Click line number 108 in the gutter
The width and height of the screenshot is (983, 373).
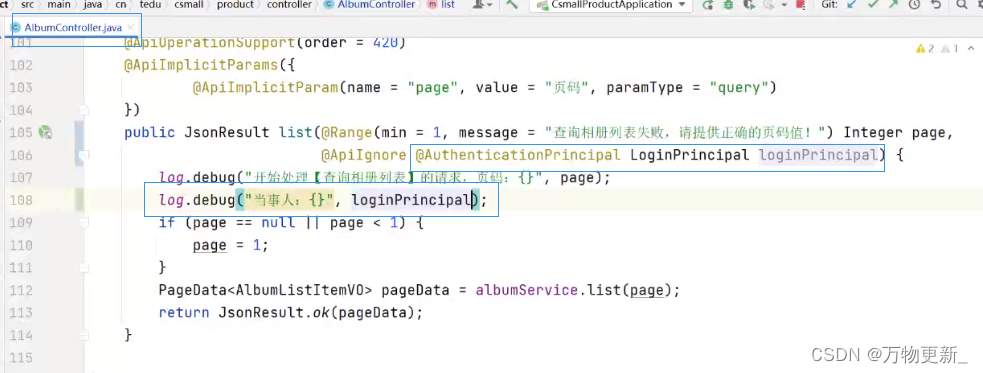coord(22,201)
